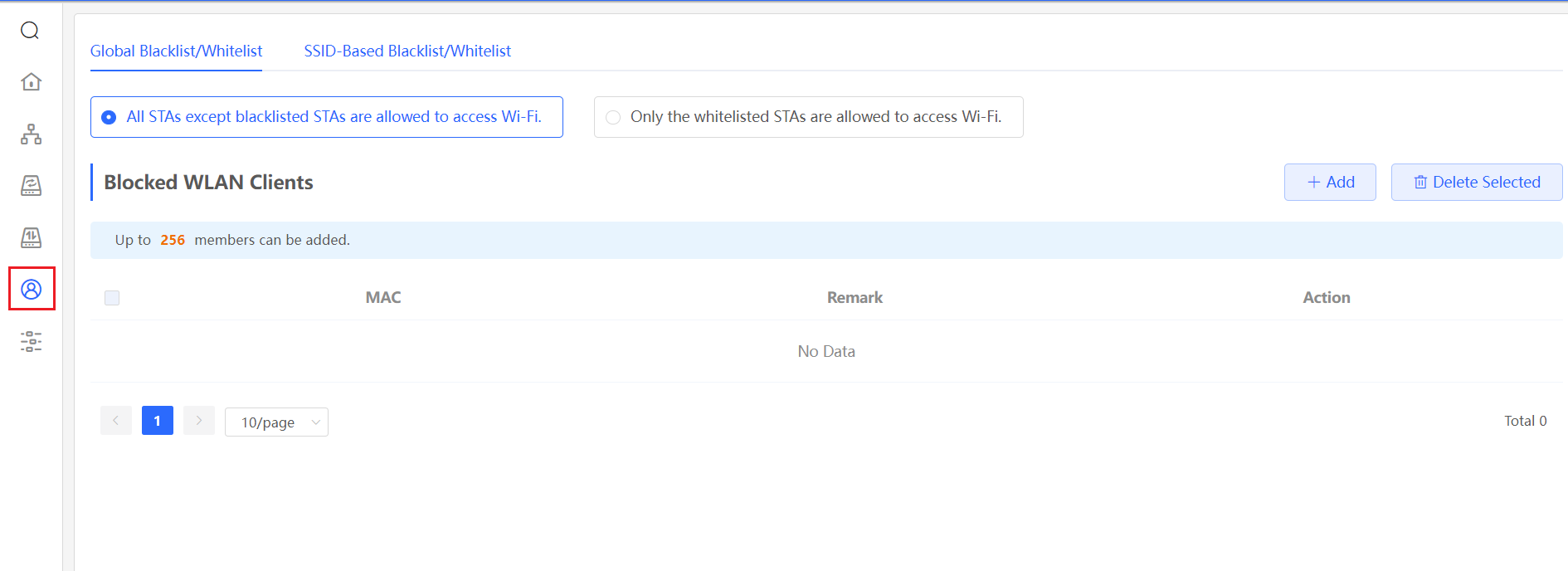Click the router device icon in sidebar
The width and height of the screenshot is (1568, 571).
click(x=31, y=186)
